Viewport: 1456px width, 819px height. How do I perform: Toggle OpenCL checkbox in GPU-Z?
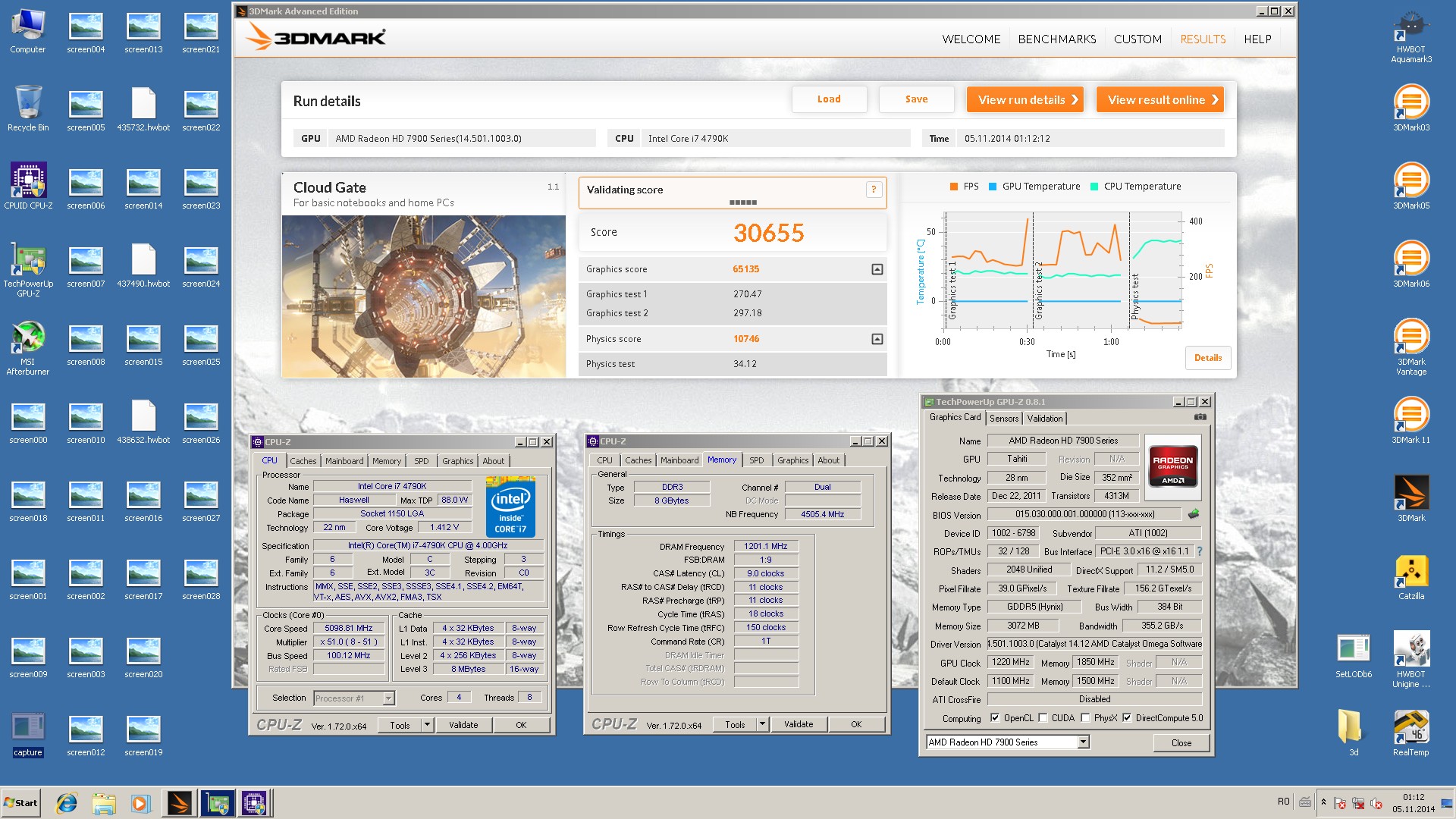click(x=995, y=718)
